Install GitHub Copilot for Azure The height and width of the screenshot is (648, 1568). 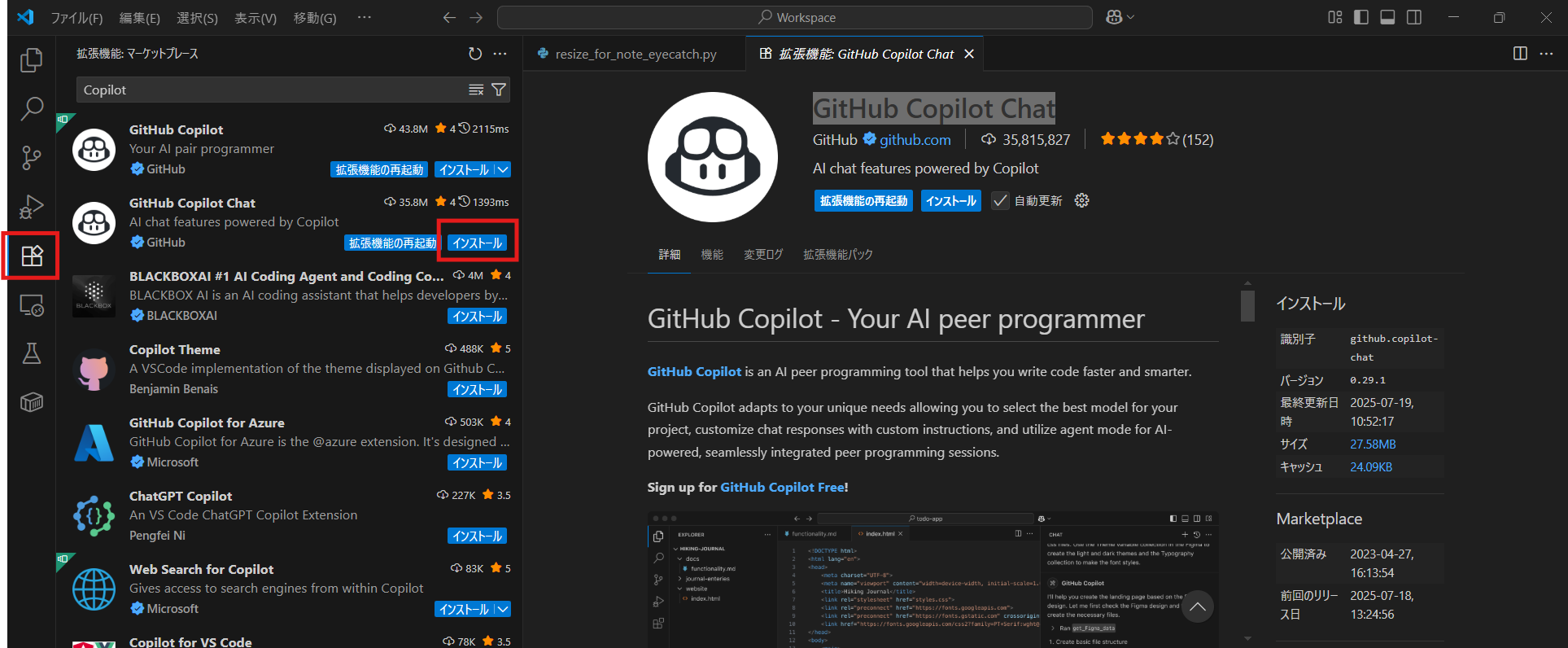point(478,462)
